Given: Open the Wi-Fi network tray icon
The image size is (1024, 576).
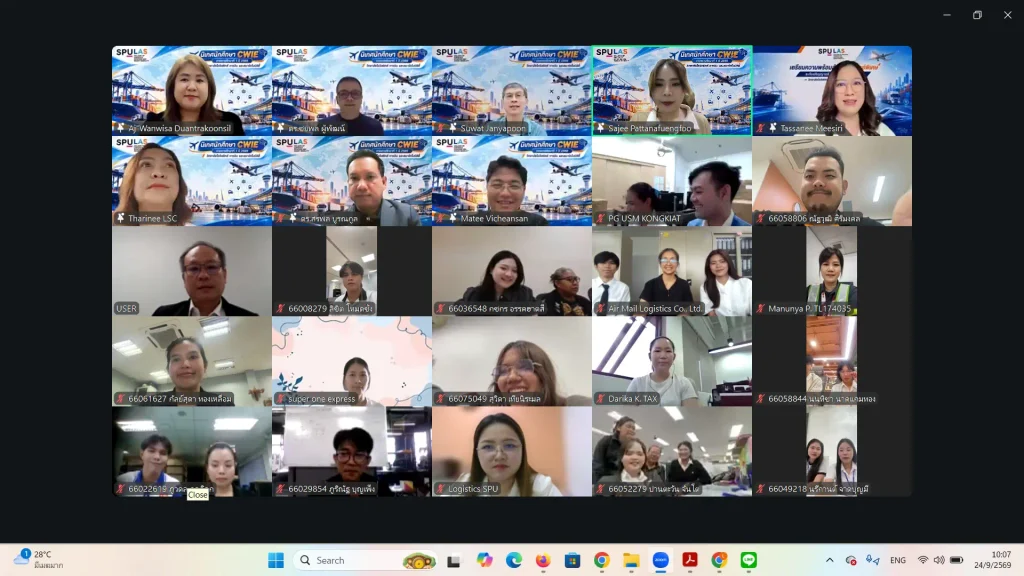Looking at the screenshot, I should point(923,560).
